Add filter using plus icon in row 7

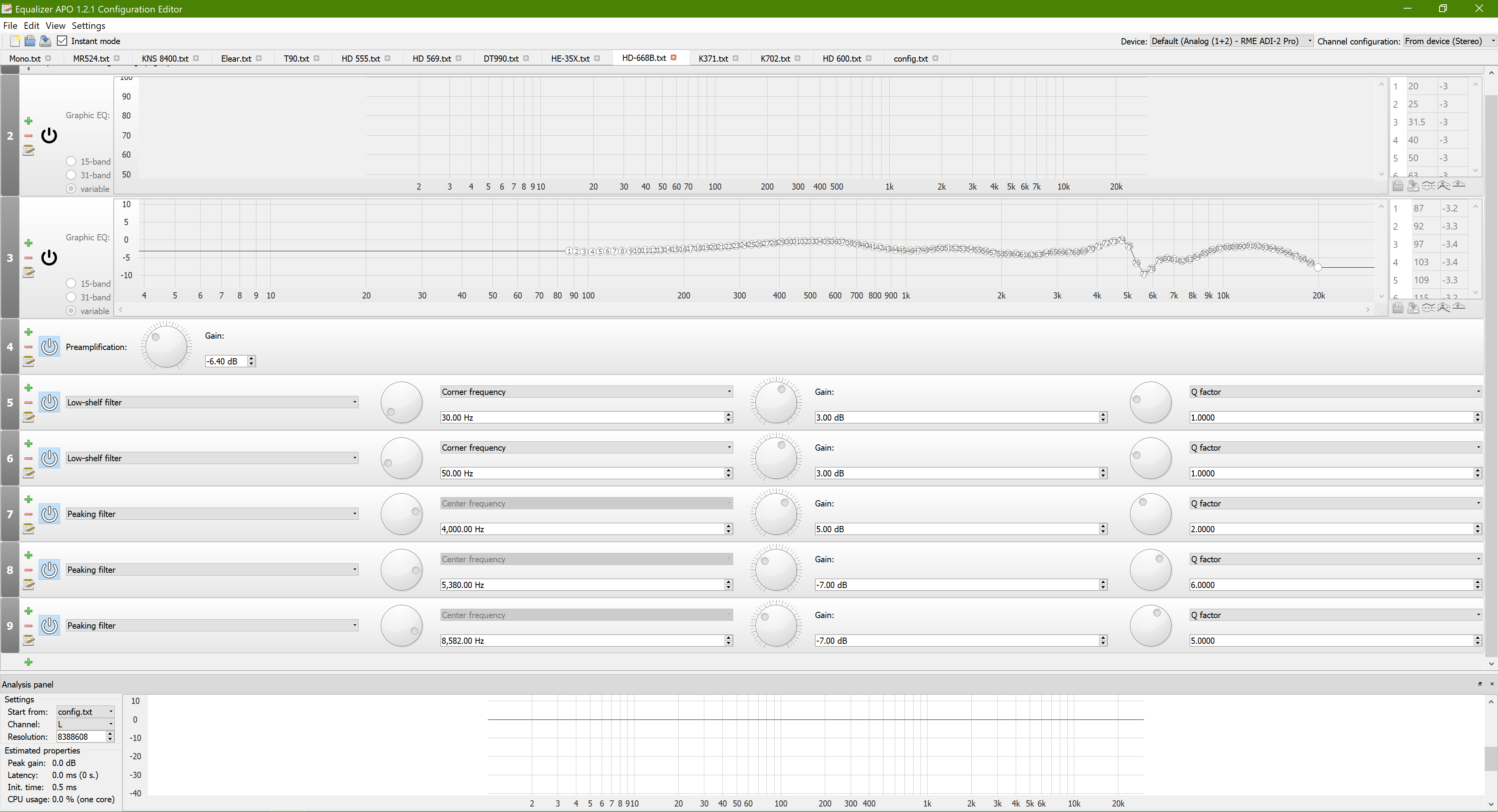coord(28,499)
